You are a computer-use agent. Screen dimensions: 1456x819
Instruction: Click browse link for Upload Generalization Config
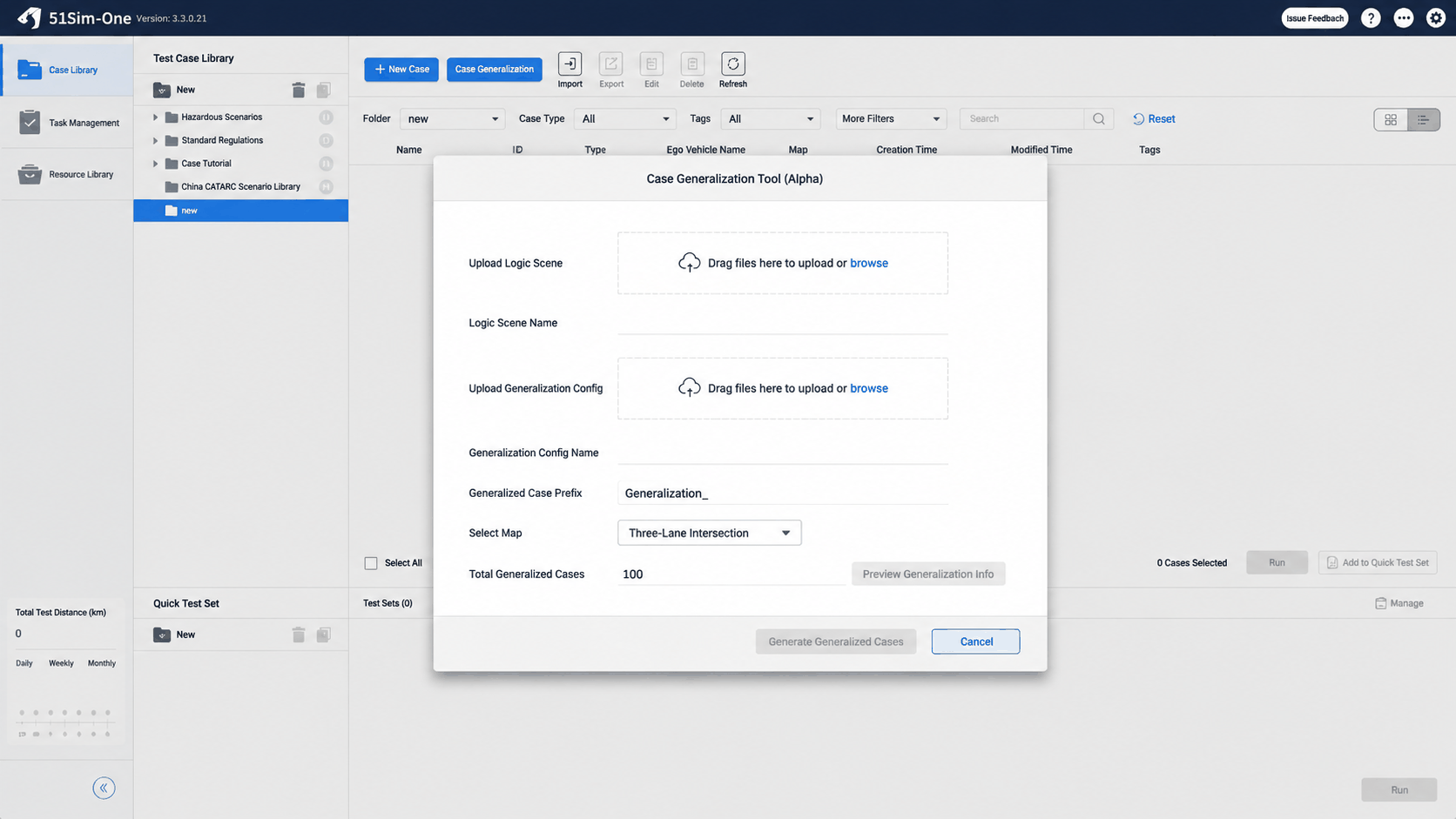click(x=869, y=388)
